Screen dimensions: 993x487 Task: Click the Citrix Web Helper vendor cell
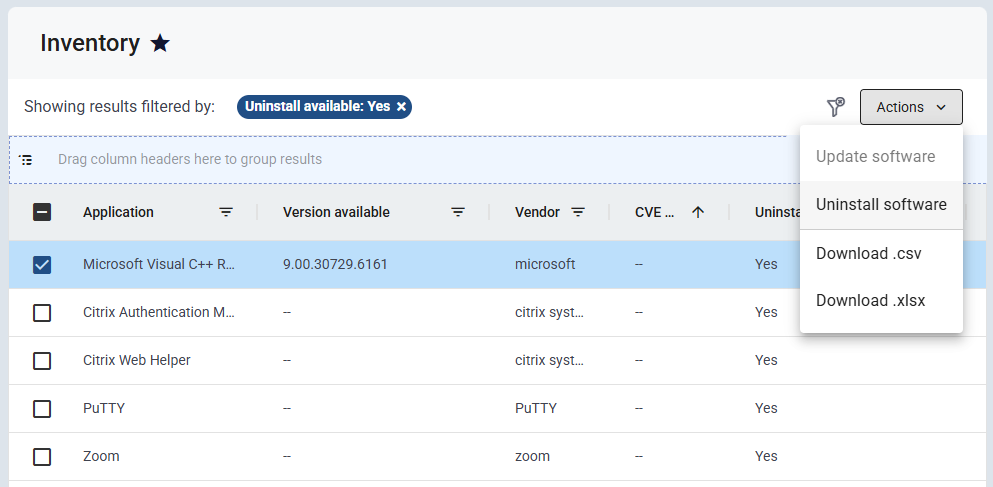(x=549, y=360)
